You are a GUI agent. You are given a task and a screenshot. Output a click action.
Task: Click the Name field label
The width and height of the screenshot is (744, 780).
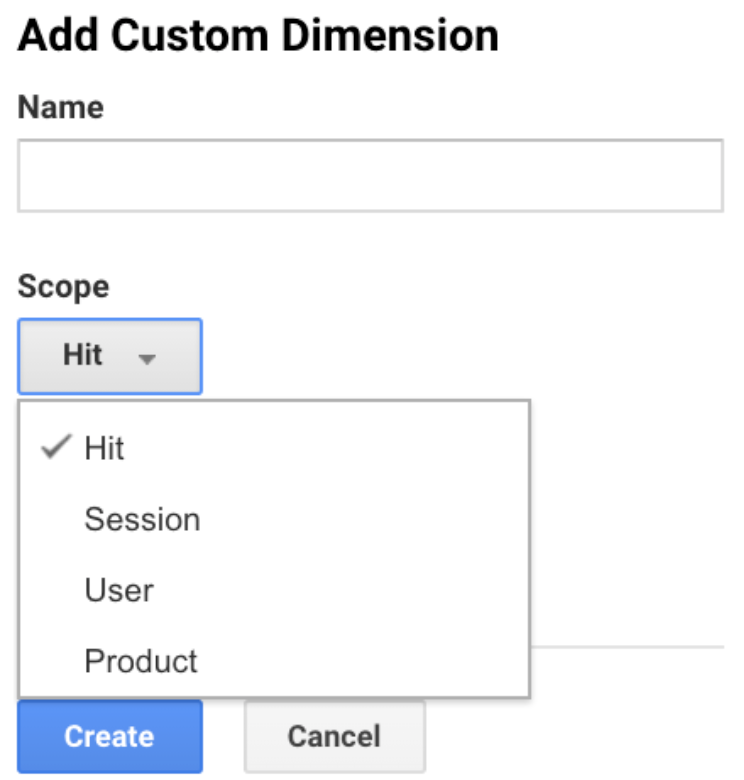(x=61, y=107)
